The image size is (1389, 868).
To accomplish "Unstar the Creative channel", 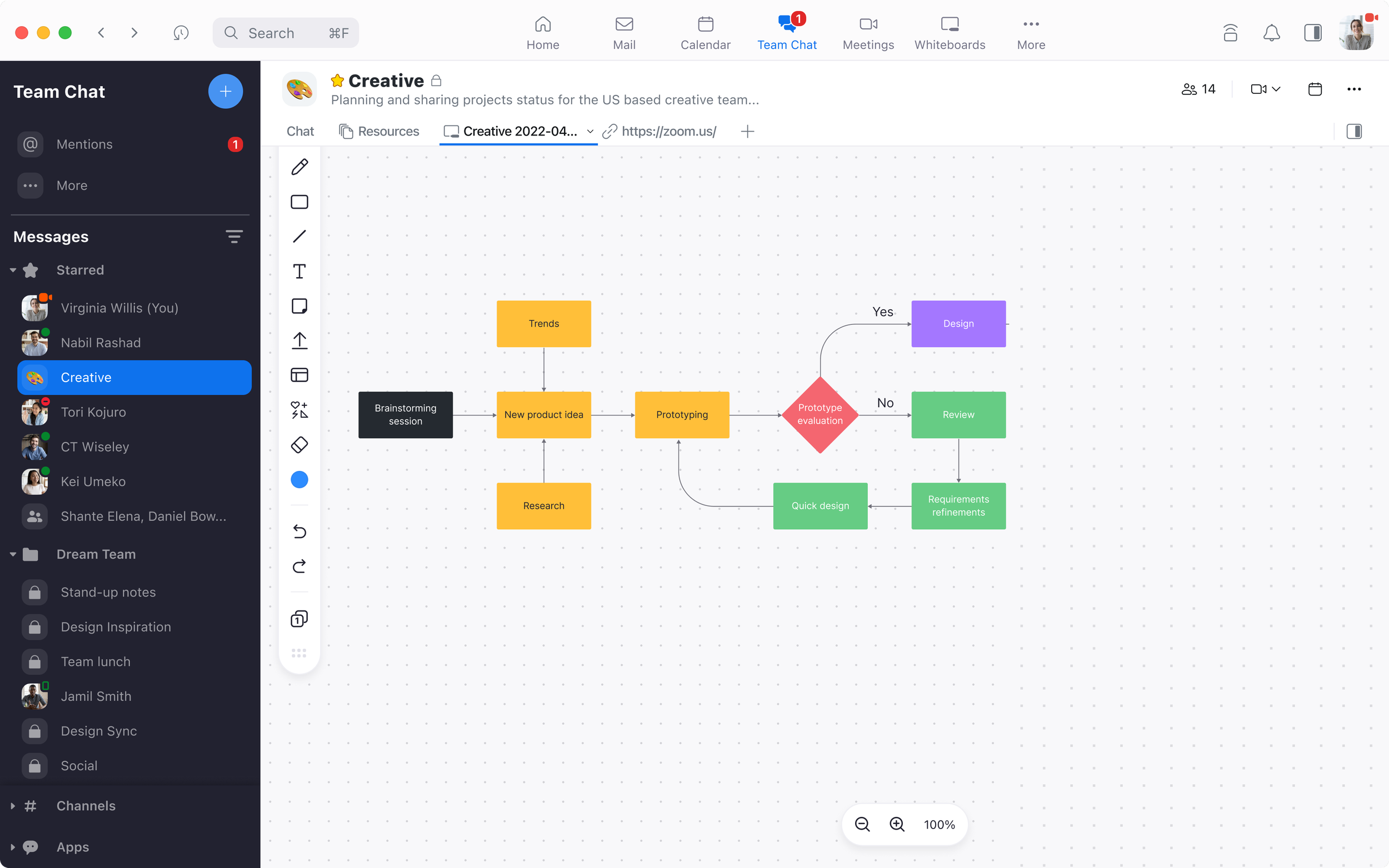I will 338,81.
